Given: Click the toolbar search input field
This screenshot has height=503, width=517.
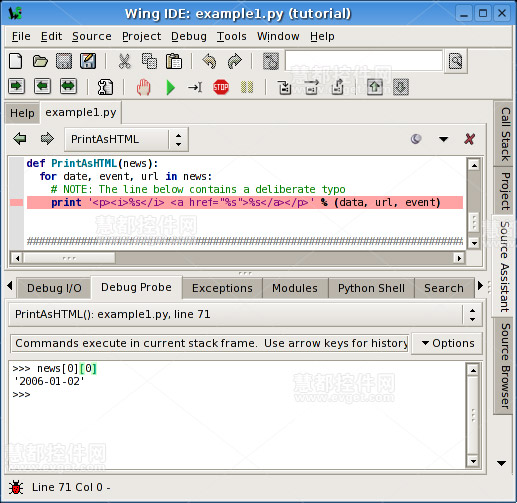Looking at the screenshot, I should click(x=364, y=61).
